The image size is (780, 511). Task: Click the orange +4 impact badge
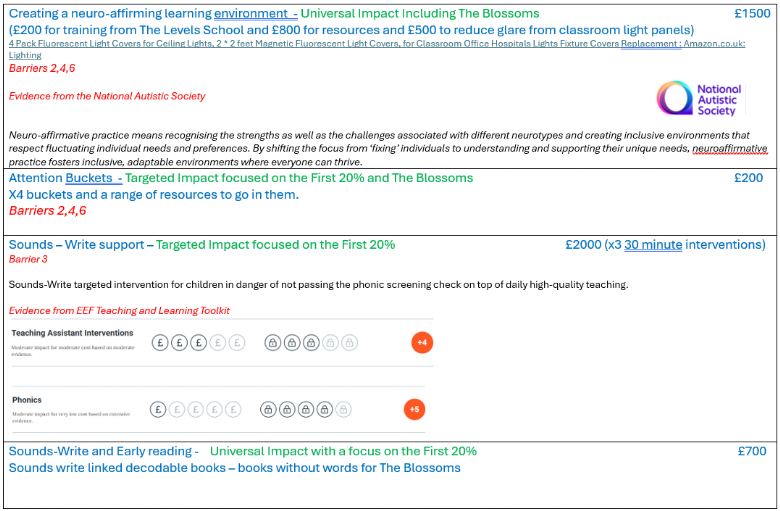coord(422,342)
